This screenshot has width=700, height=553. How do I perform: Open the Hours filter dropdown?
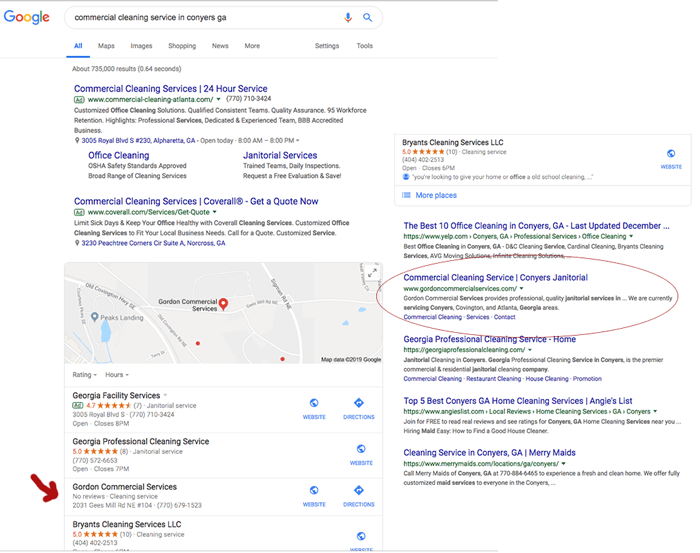[117, 375]
